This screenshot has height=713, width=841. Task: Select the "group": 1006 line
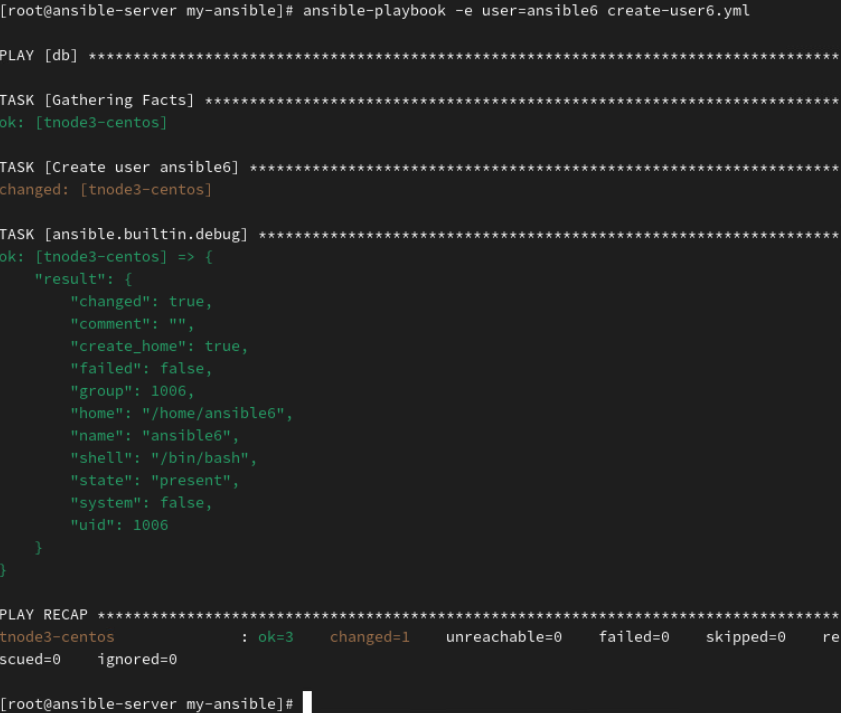click(x=132, y=391)
